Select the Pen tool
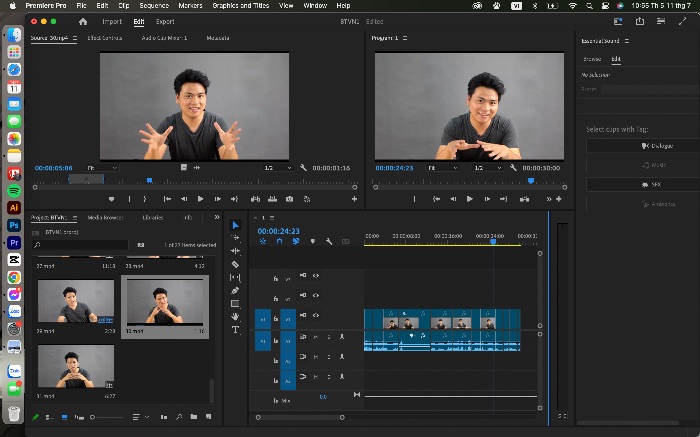This screenshot has width=700, height=437. [235, 291]
